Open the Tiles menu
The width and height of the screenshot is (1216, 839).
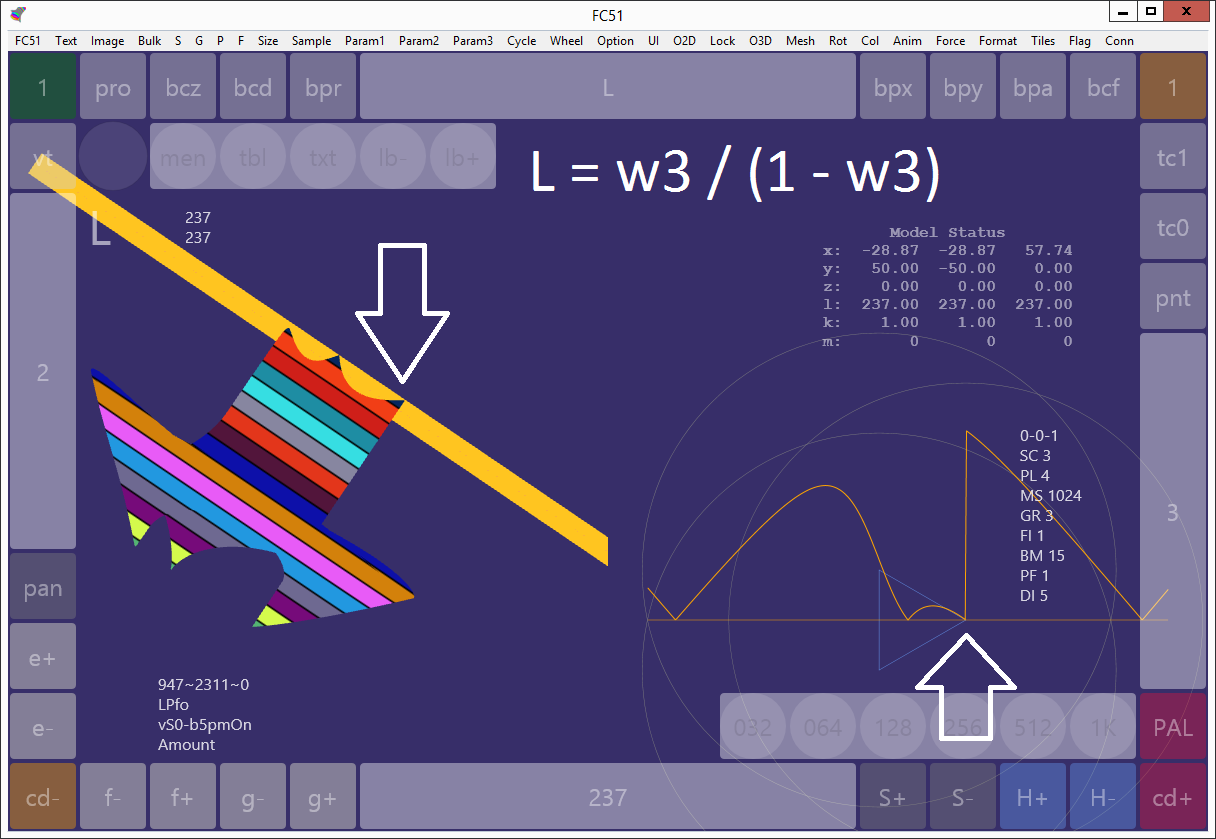[1043, 41]
